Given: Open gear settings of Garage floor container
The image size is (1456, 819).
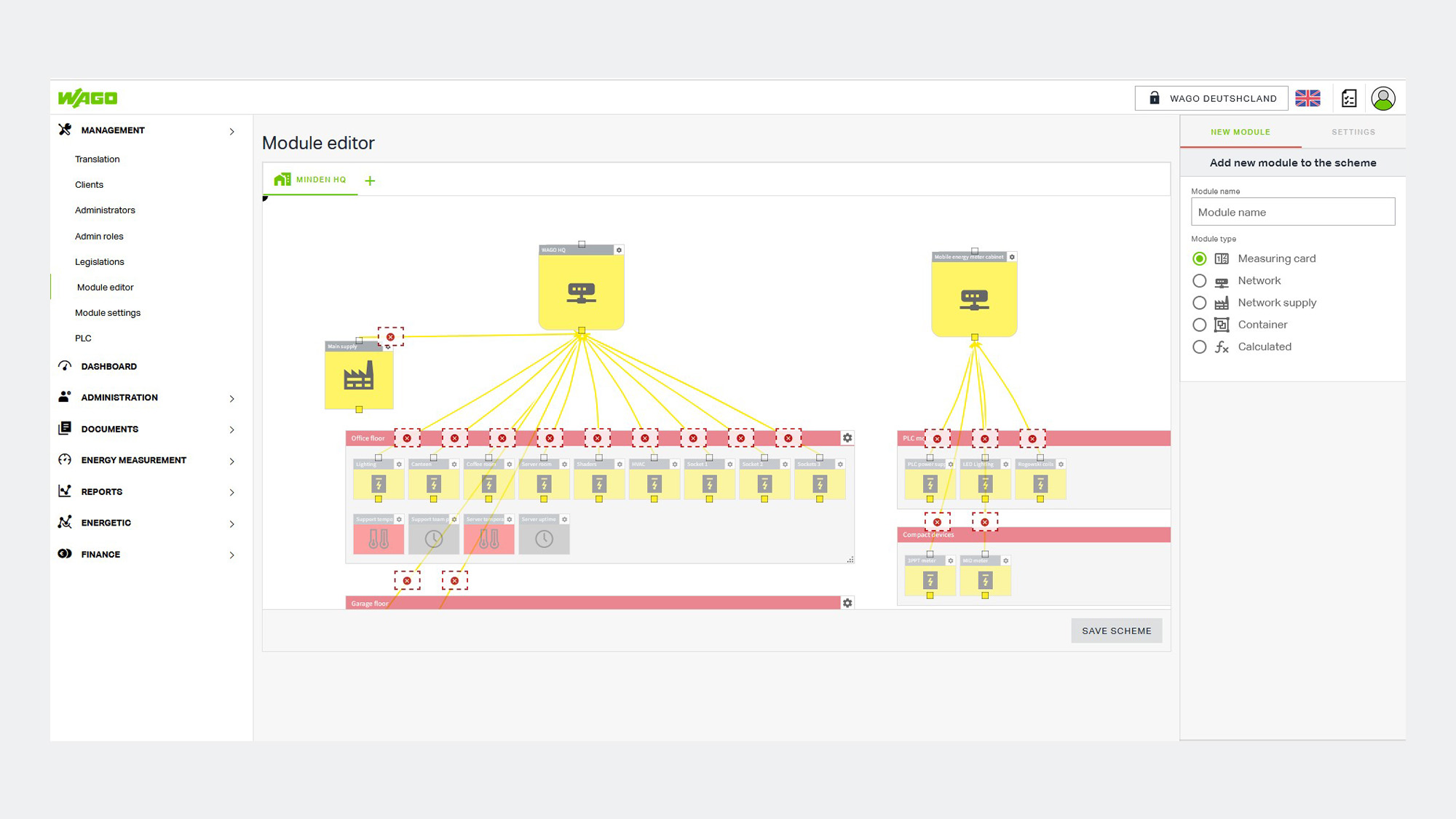Looking at the screenshot, I should [x=847, y=603].
